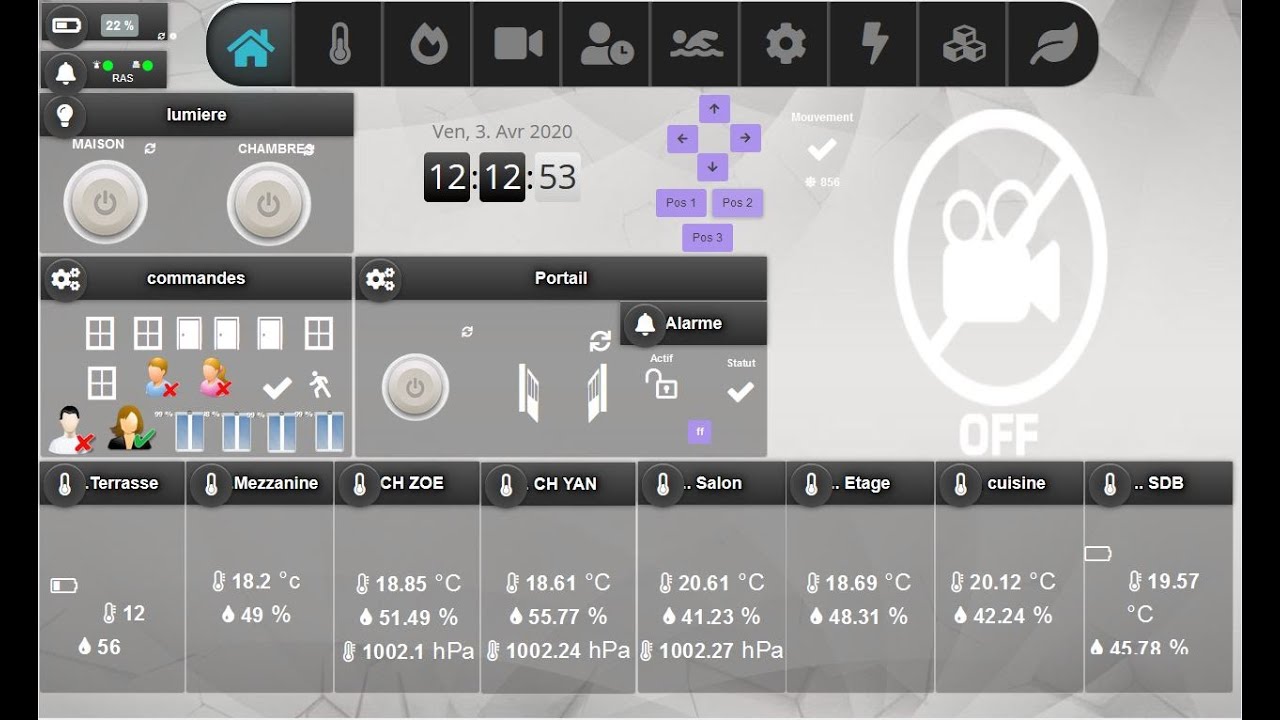Click the white checkmark in commandes panel
Image resolution: width=1280 pixels, height=720 pixels.
277,388
